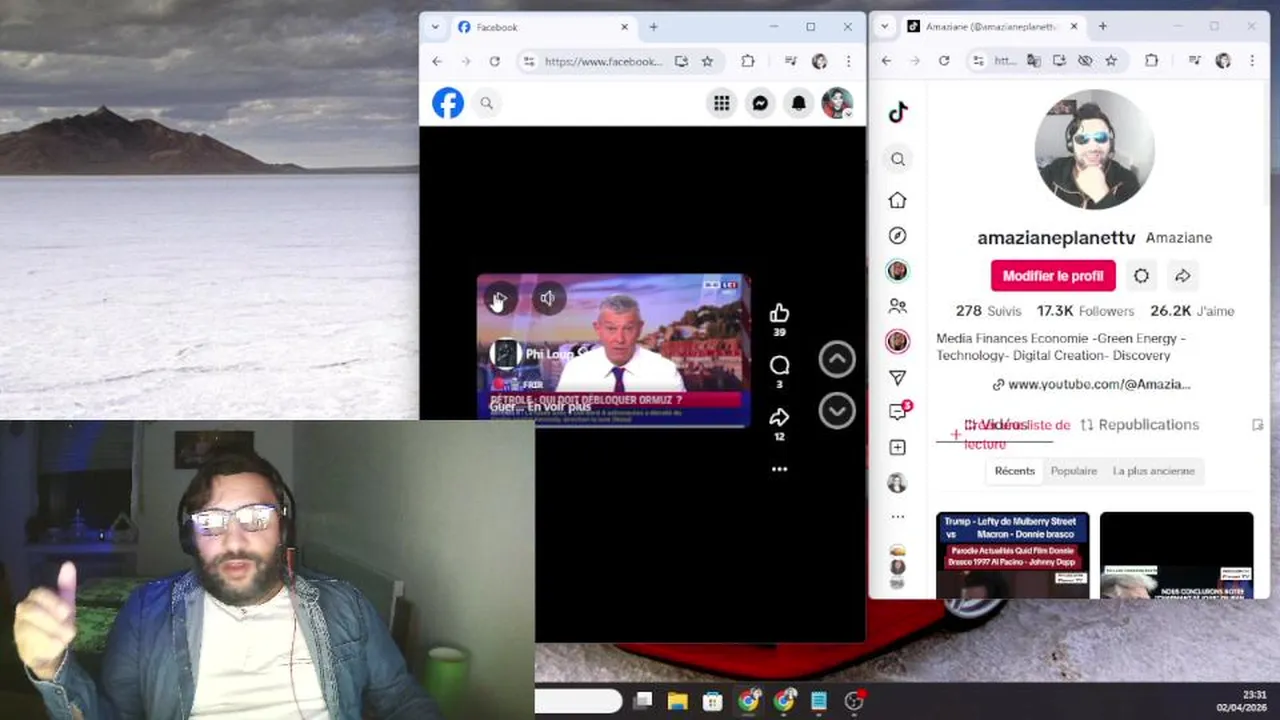Mute the Facebook reel audio
The height and width of the screenshot is (720, 1280).
tap(548, 298)
